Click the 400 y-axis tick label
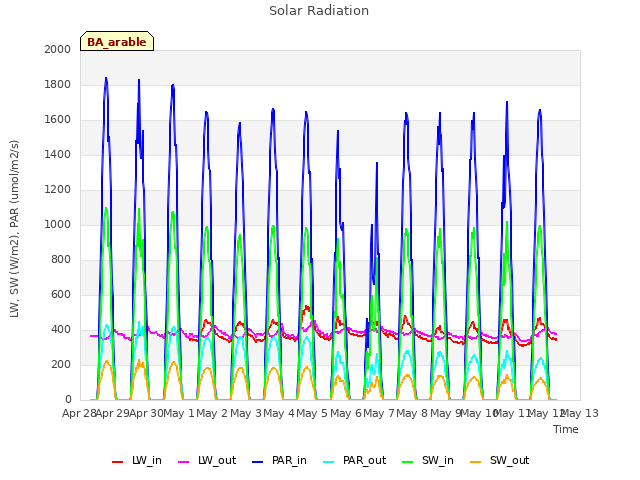 (x=61, y=329)
